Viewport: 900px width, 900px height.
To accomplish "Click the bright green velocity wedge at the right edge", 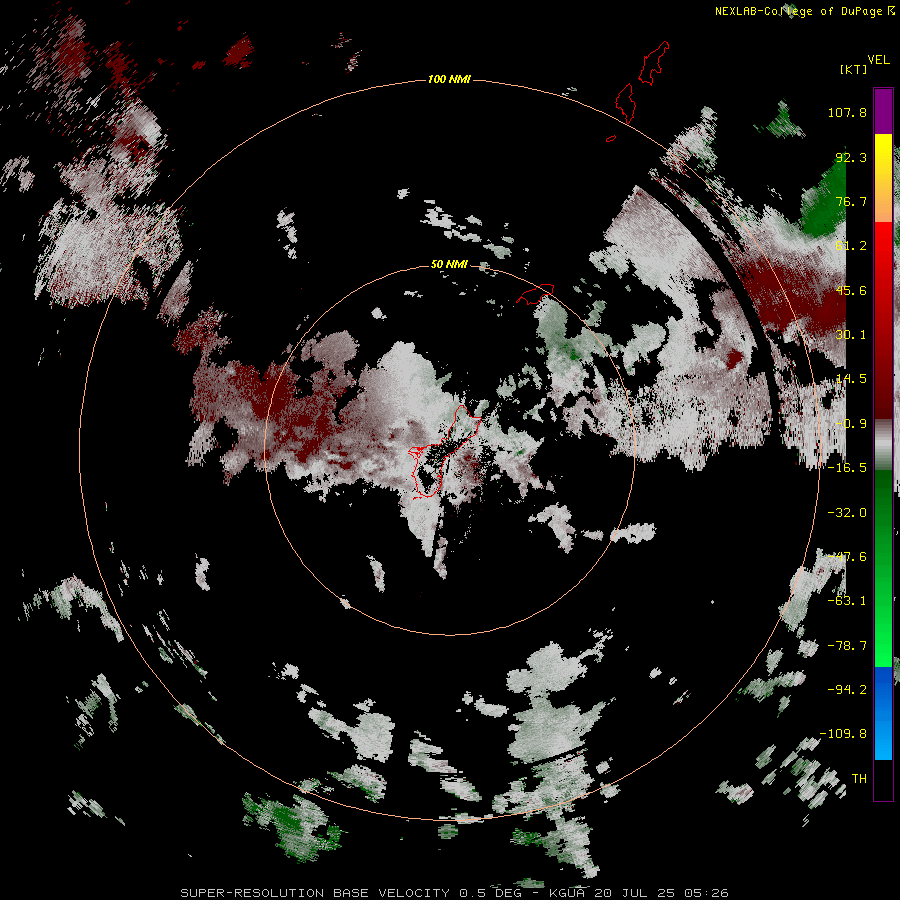I will click(x=824, y=201).
